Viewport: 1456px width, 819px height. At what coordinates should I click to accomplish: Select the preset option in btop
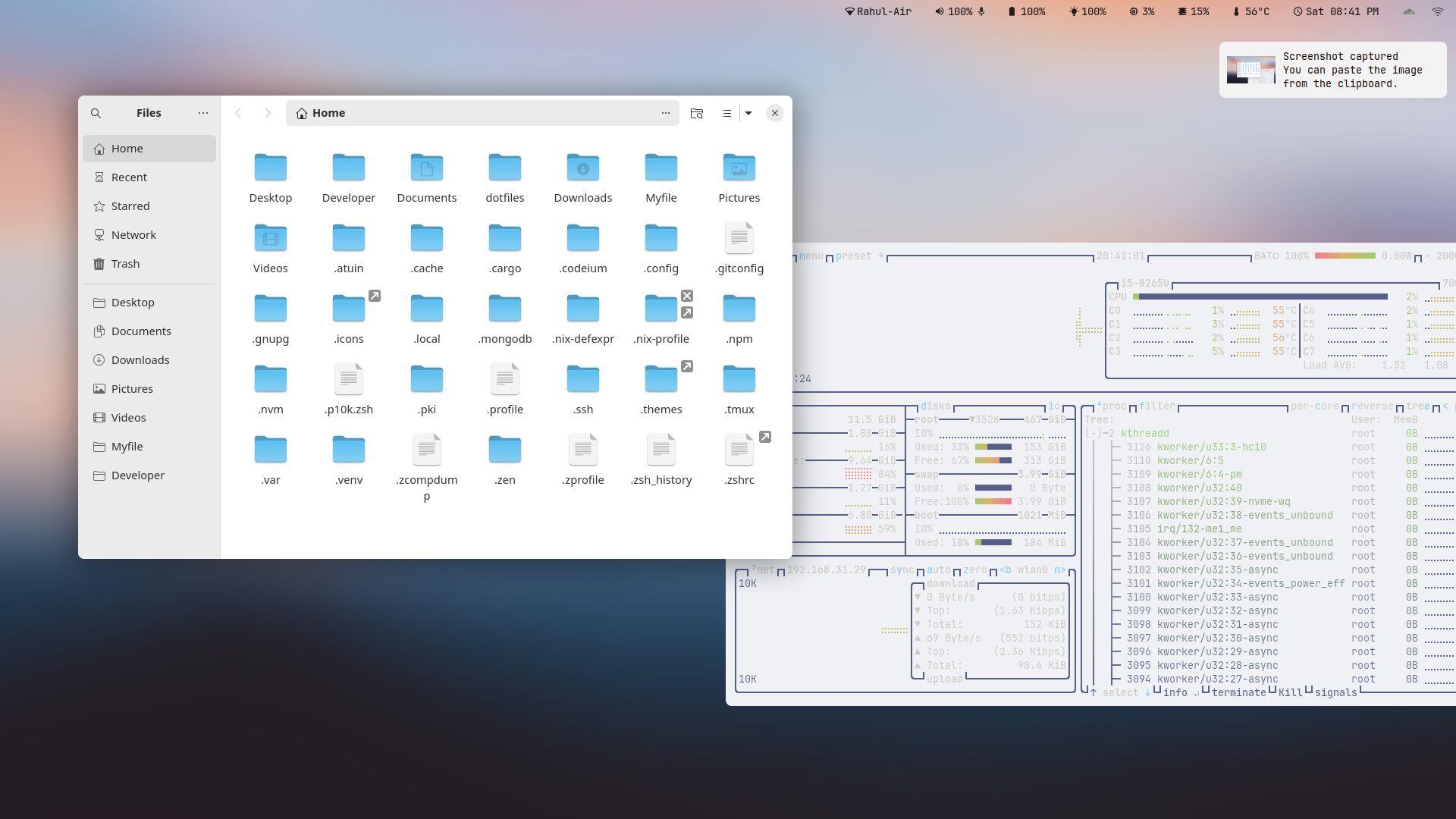[855, 256]
